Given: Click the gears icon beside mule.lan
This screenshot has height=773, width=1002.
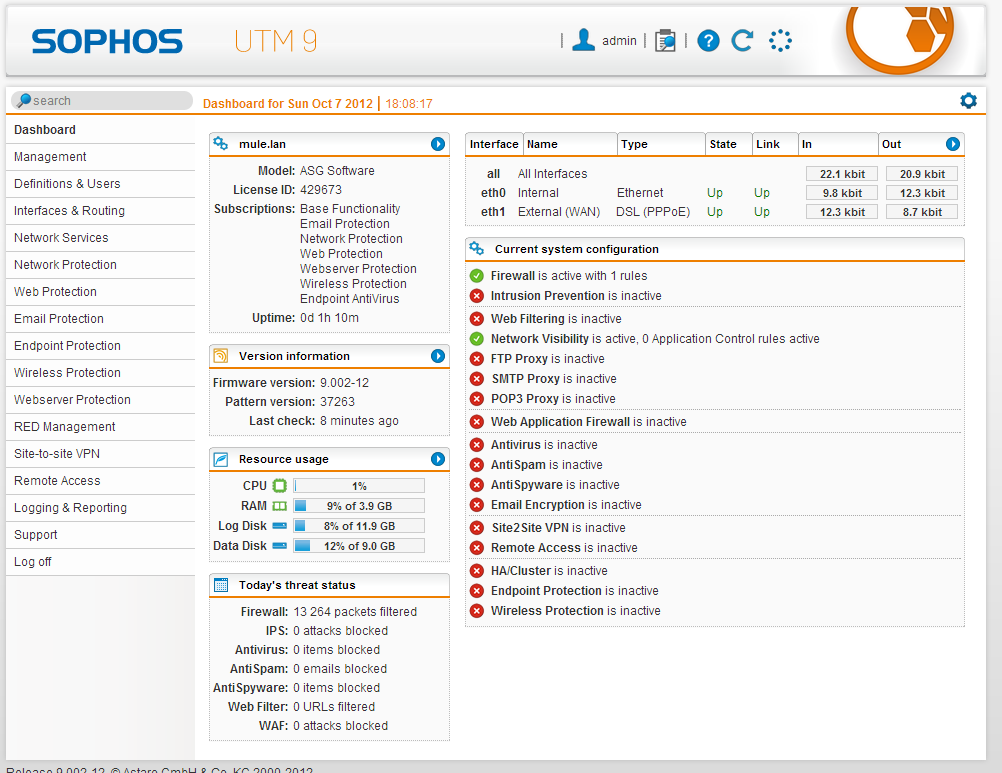Looking at the screenshot, I should 220,144.
